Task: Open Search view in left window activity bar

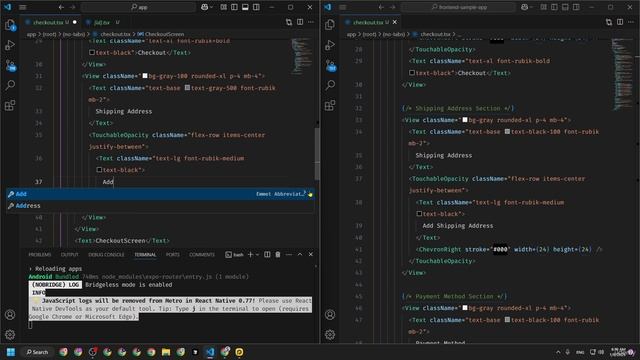Action: [10, 85]
